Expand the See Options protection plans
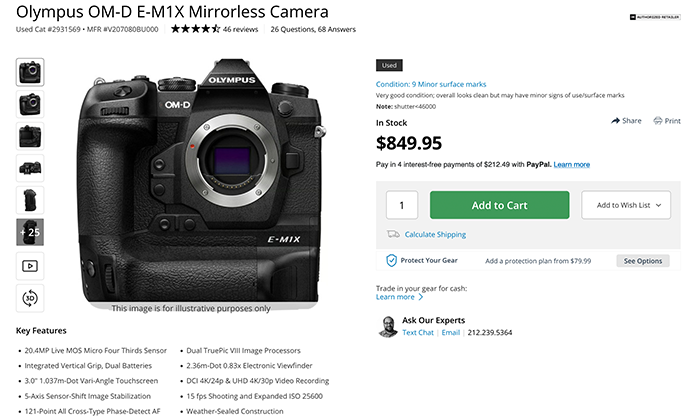700x418 pixels. [643, 260]
